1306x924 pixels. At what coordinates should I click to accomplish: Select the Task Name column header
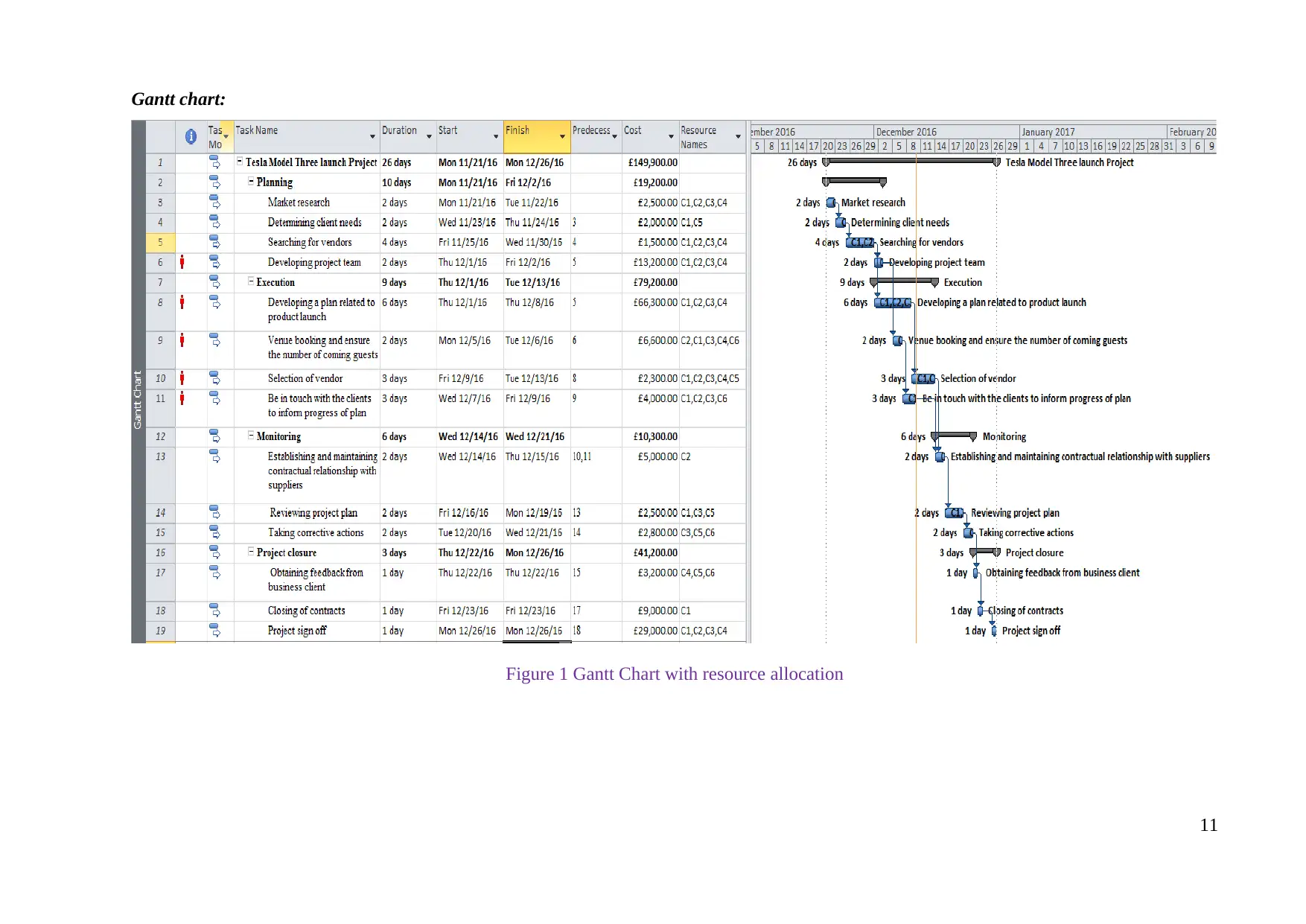tap(307, 137)
